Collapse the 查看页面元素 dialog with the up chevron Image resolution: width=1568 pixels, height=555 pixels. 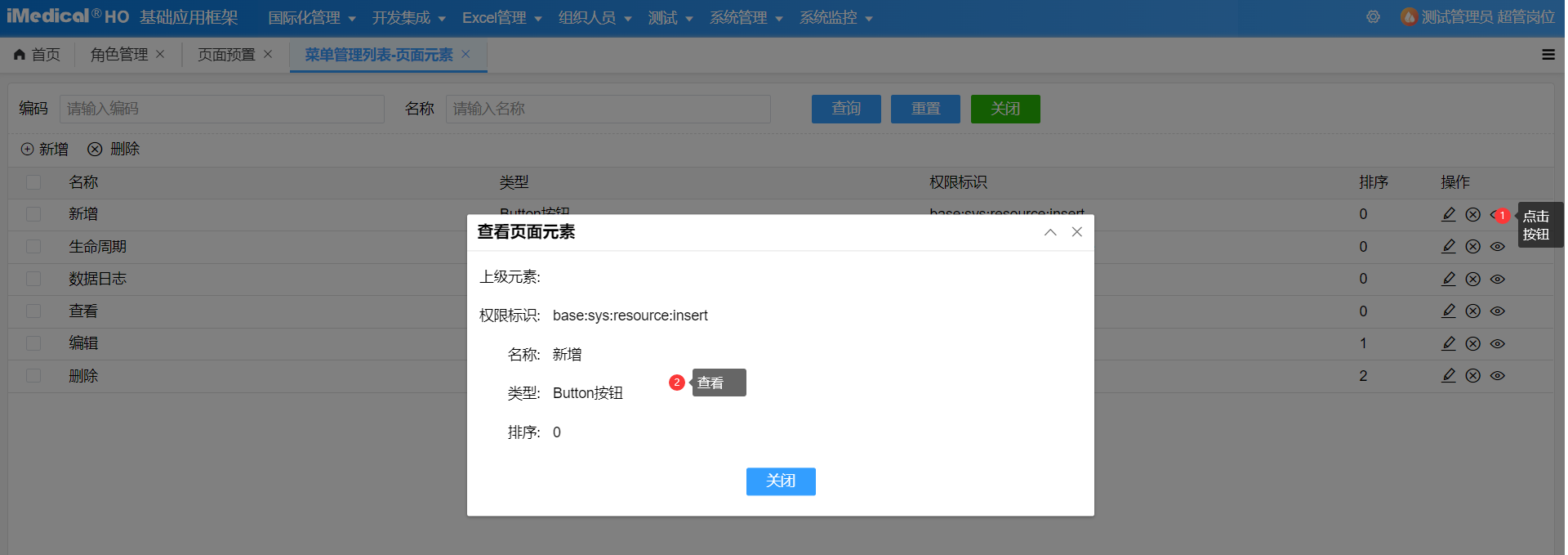point(1050,232)
